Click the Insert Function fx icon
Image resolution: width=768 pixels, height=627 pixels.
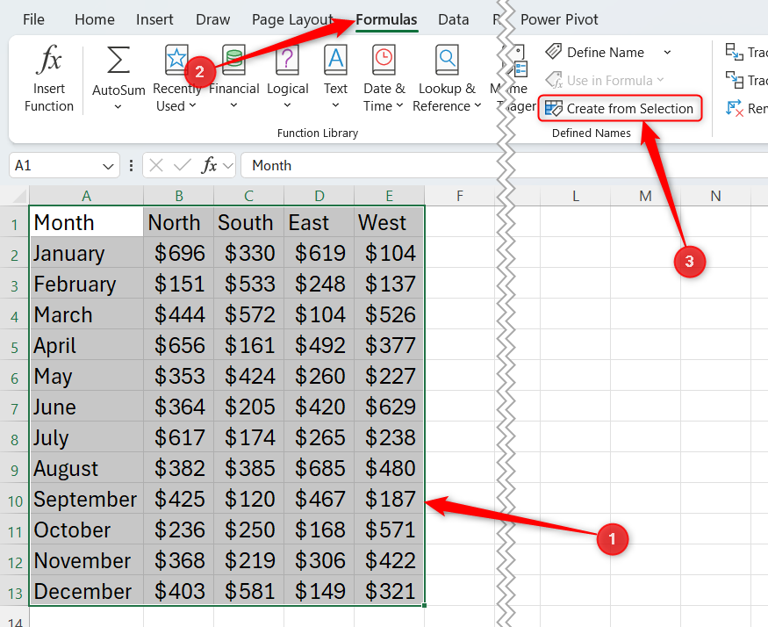(49, 60)
